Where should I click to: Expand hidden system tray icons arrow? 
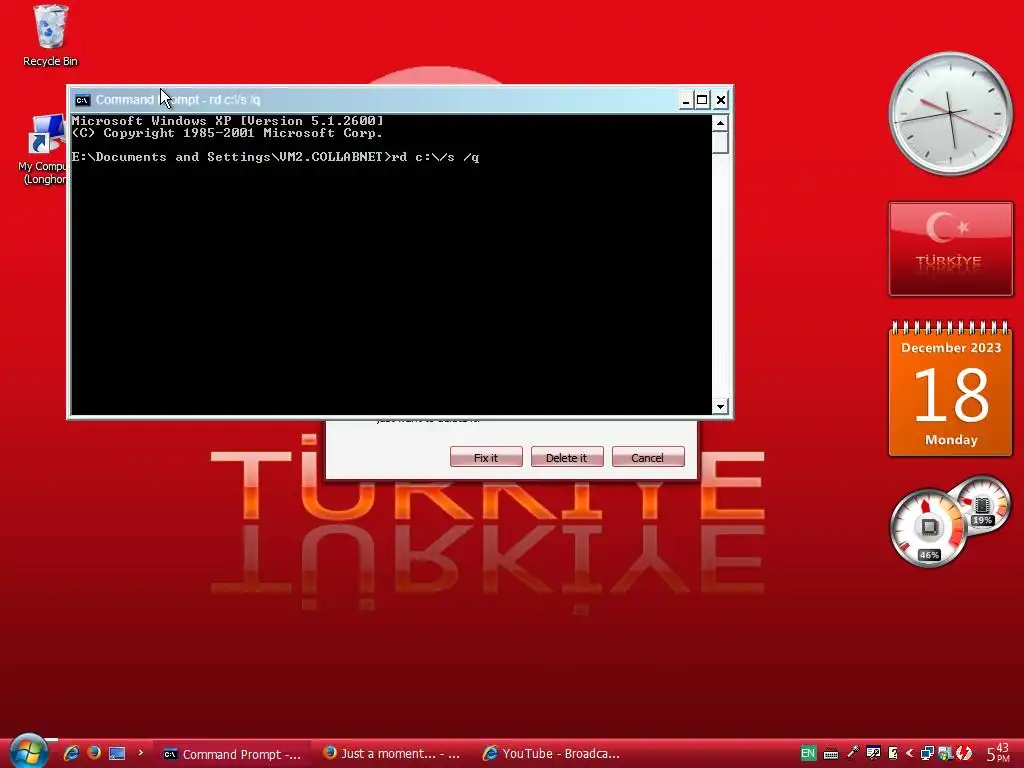coord(909,754)
